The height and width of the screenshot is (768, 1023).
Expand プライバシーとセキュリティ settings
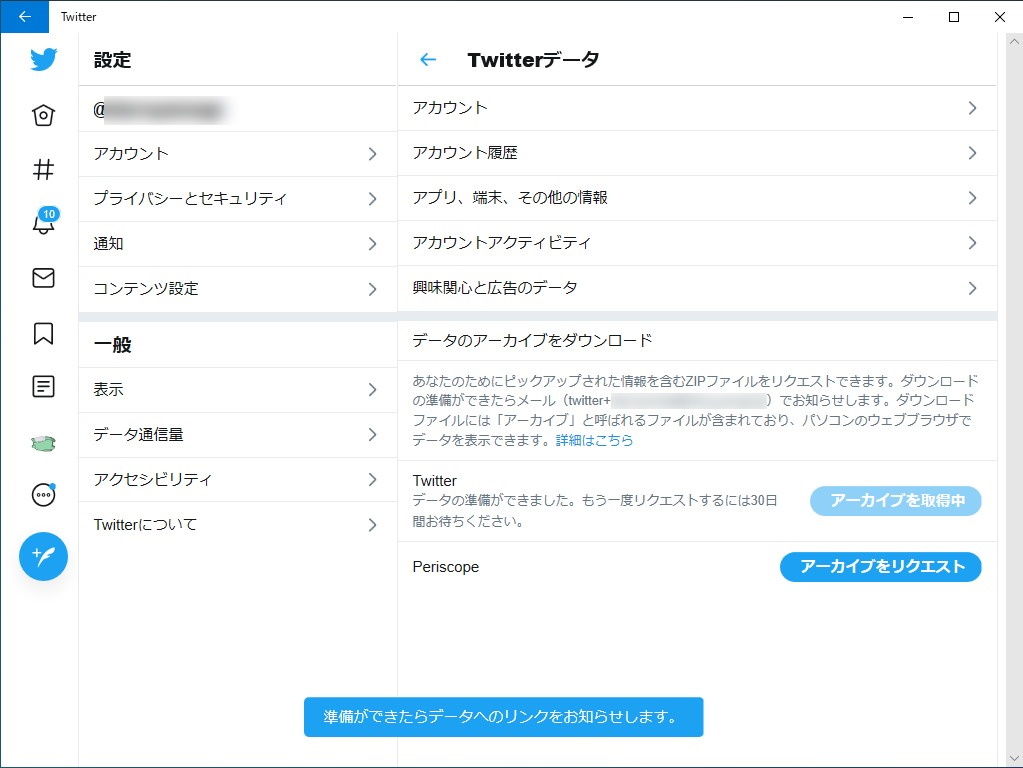(237, 198)
